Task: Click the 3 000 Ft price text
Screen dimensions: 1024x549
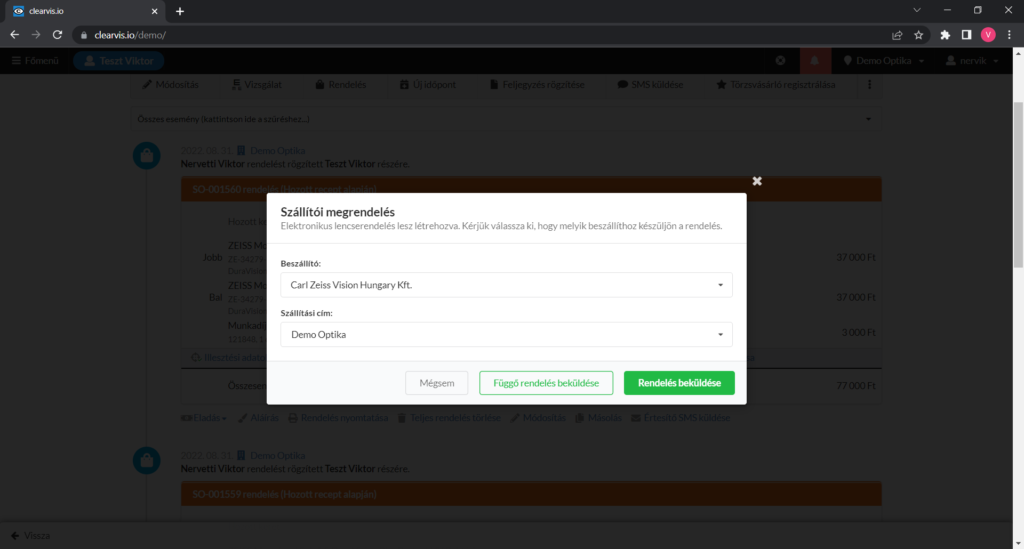Action: tap(858, 332)
